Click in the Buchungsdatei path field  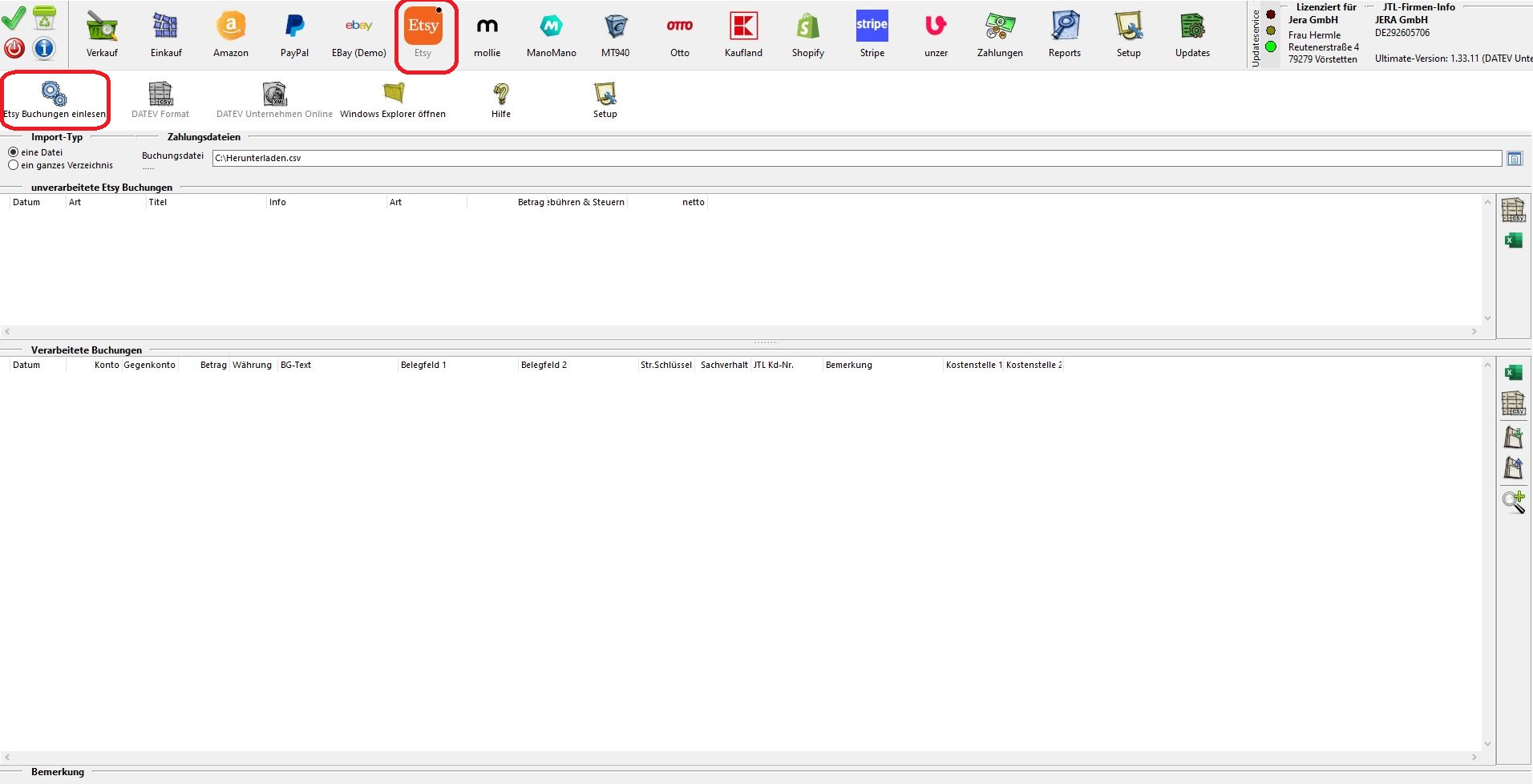(x=855, y=159)
